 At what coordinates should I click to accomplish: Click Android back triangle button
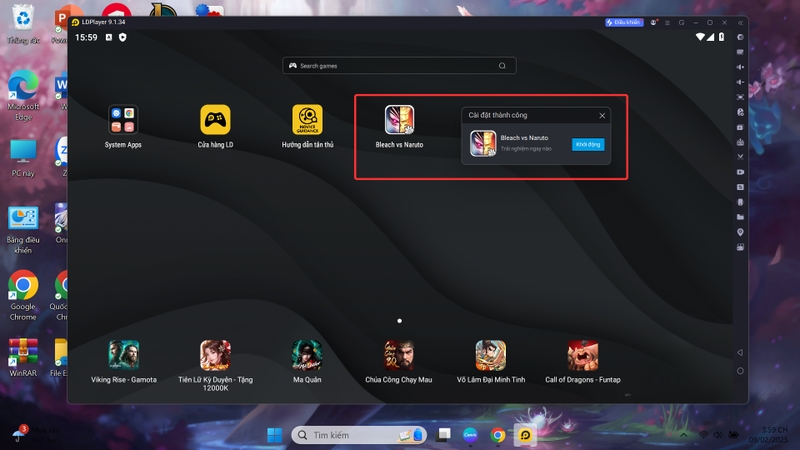click(740, 353)
